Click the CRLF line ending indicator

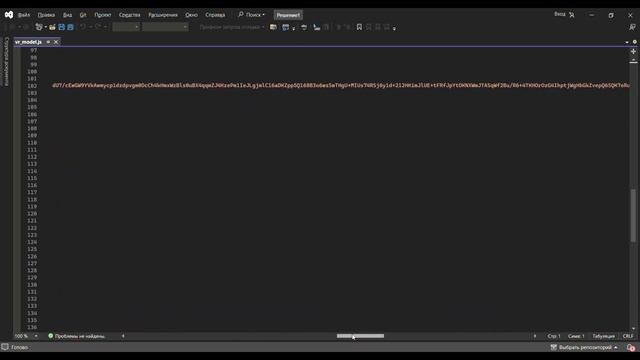[x=628, y=336]
